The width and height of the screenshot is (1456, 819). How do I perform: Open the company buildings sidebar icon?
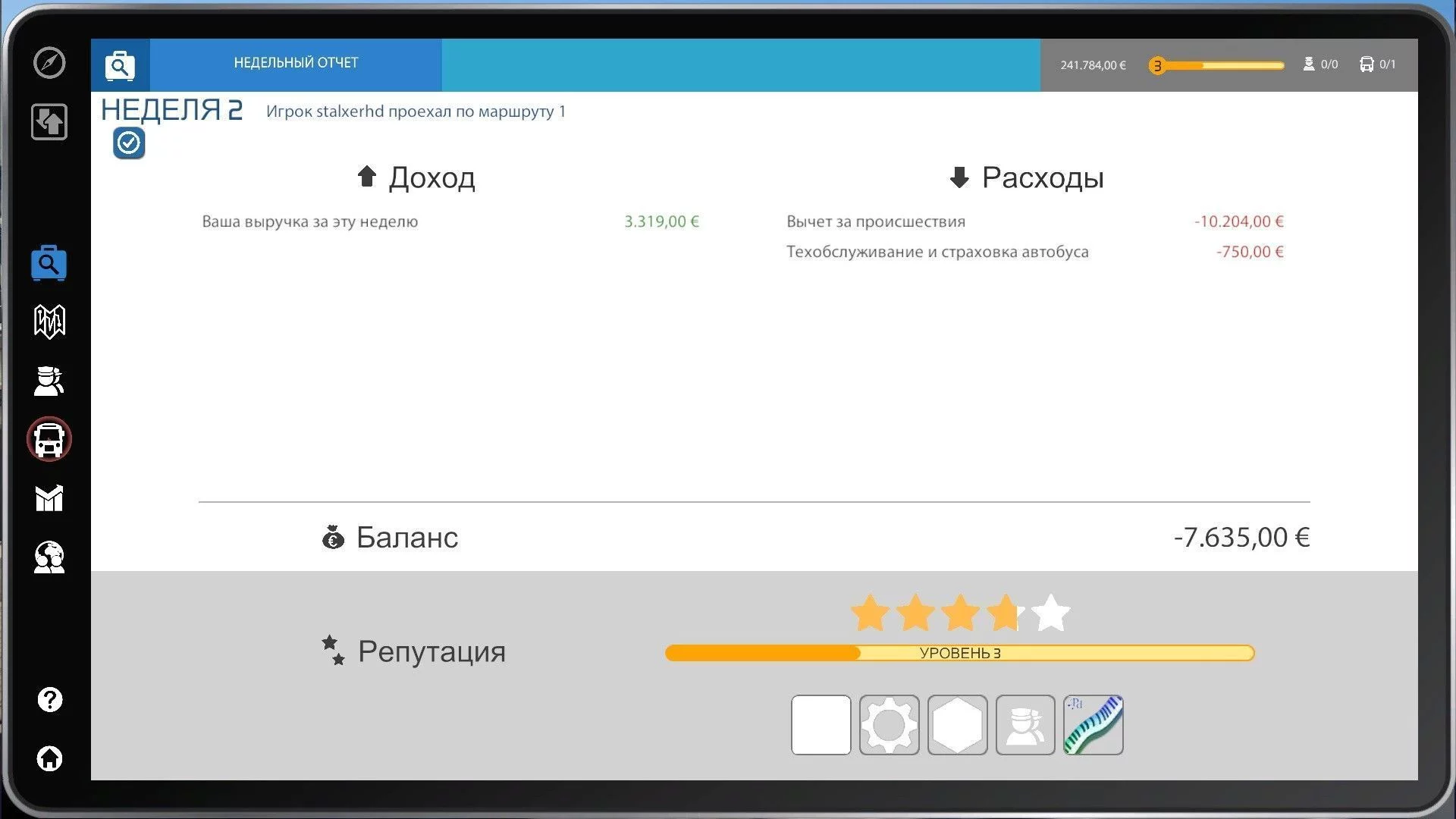(x=49, y=498)
